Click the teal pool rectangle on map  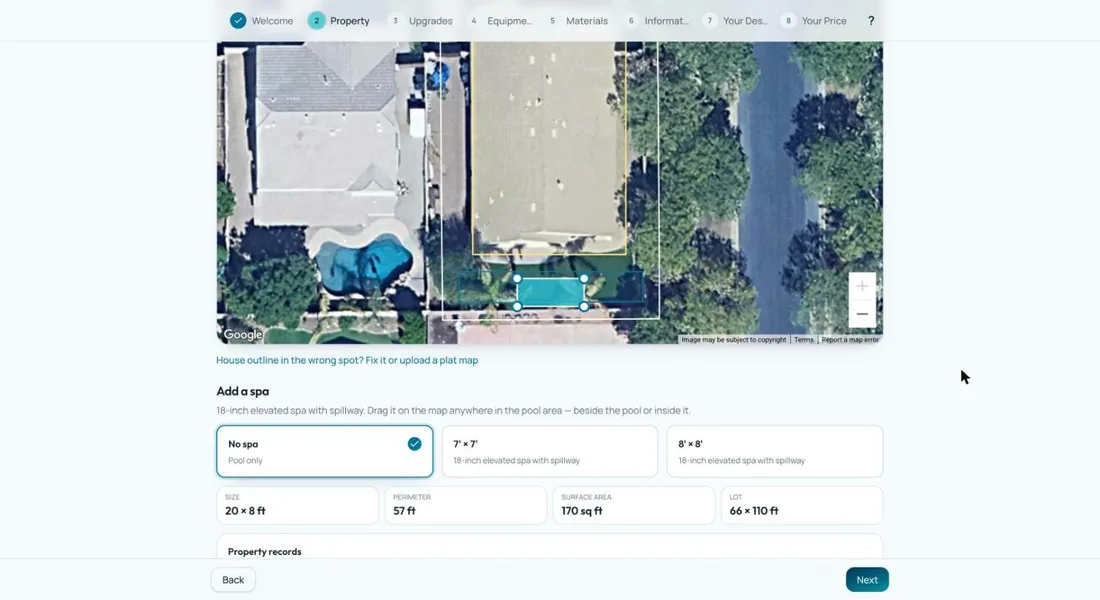[x=551, y=293]
